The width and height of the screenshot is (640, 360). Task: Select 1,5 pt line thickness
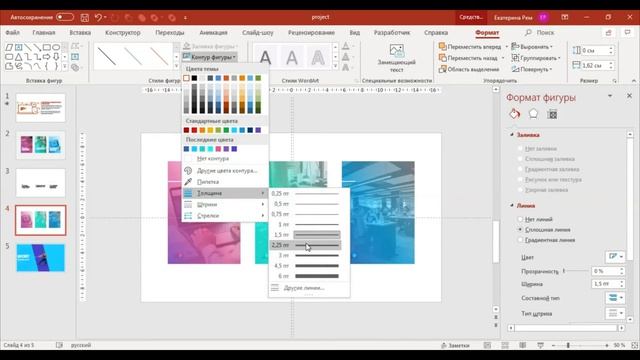tap(305, 235)
